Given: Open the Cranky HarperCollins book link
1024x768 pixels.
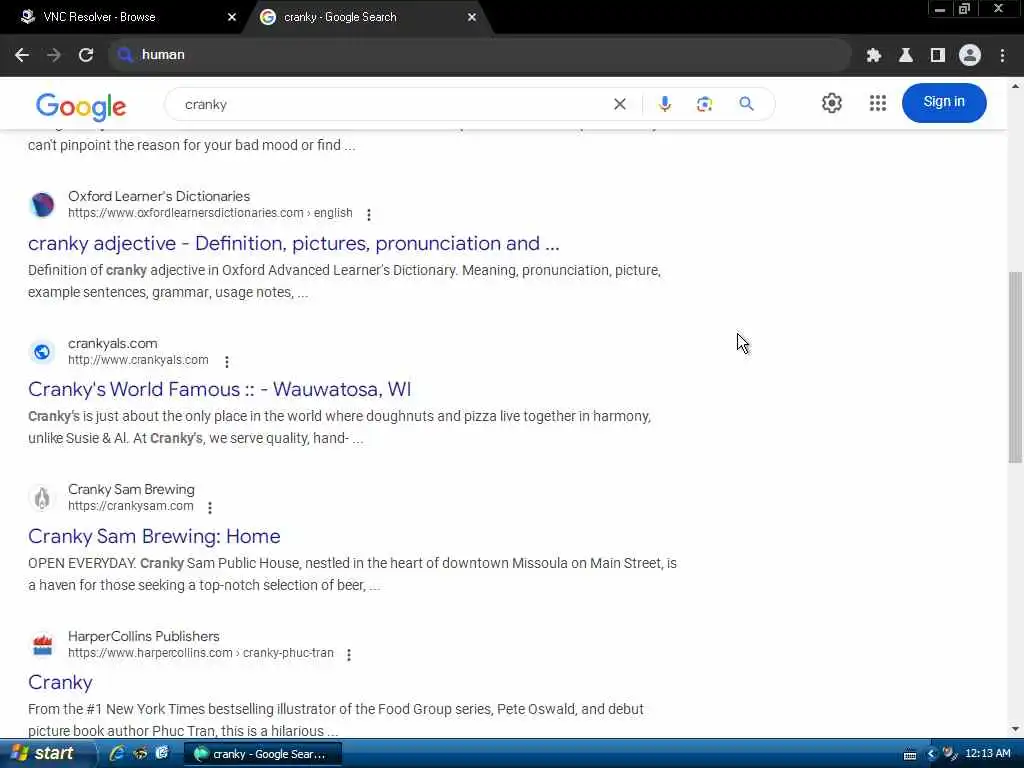Looking at the screenshot, I should coord(60,682).
